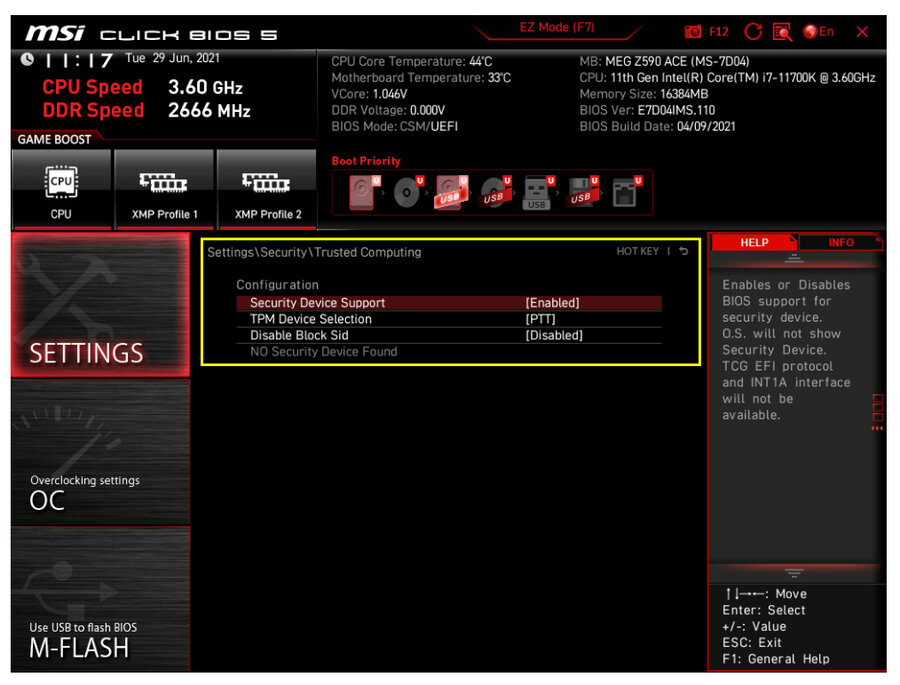900x685 pixels.
Task: Click the red X exit icon
Action: [x=862, y=32]
